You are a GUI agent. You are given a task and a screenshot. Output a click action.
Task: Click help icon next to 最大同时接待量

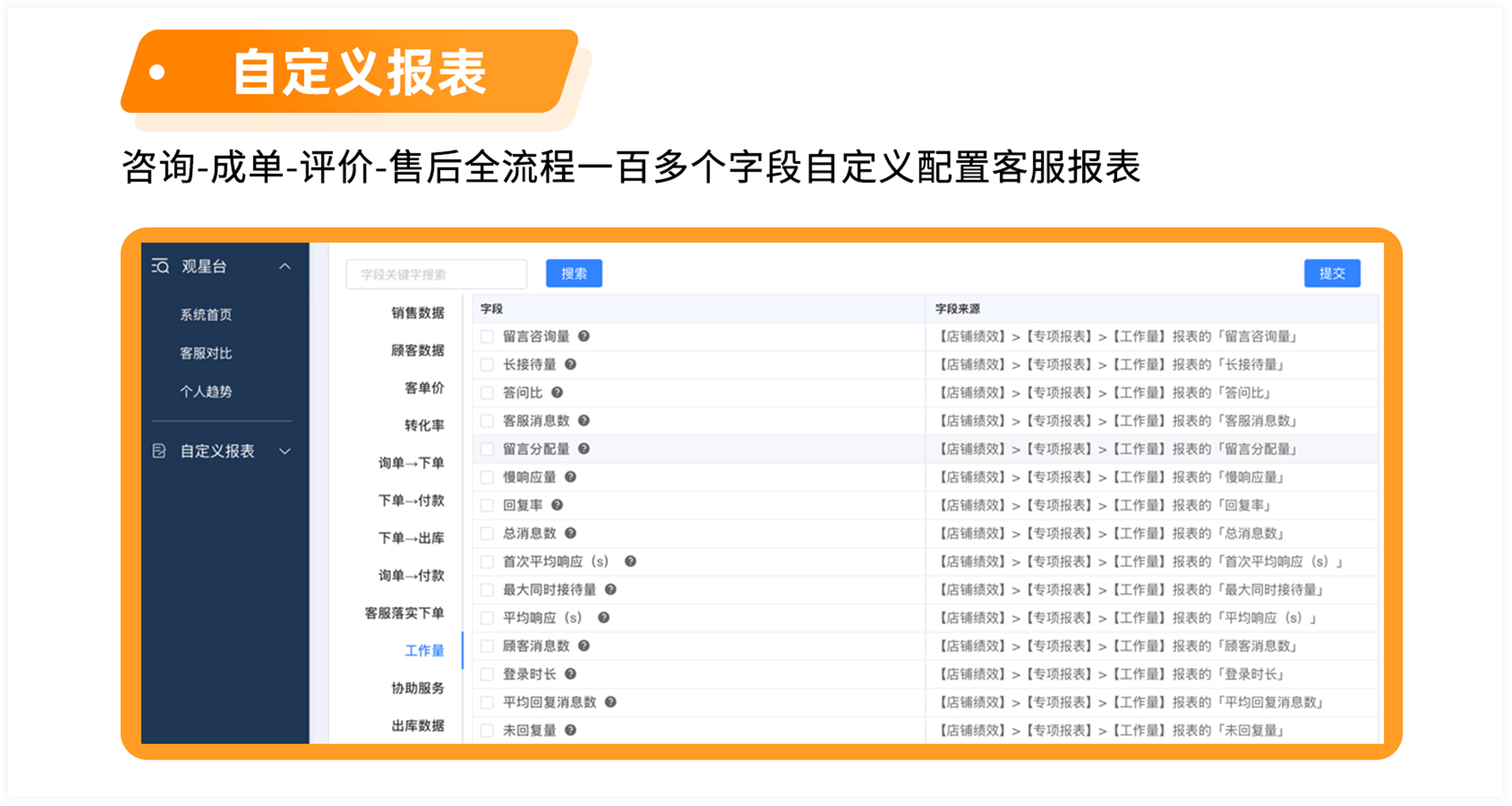611,589
